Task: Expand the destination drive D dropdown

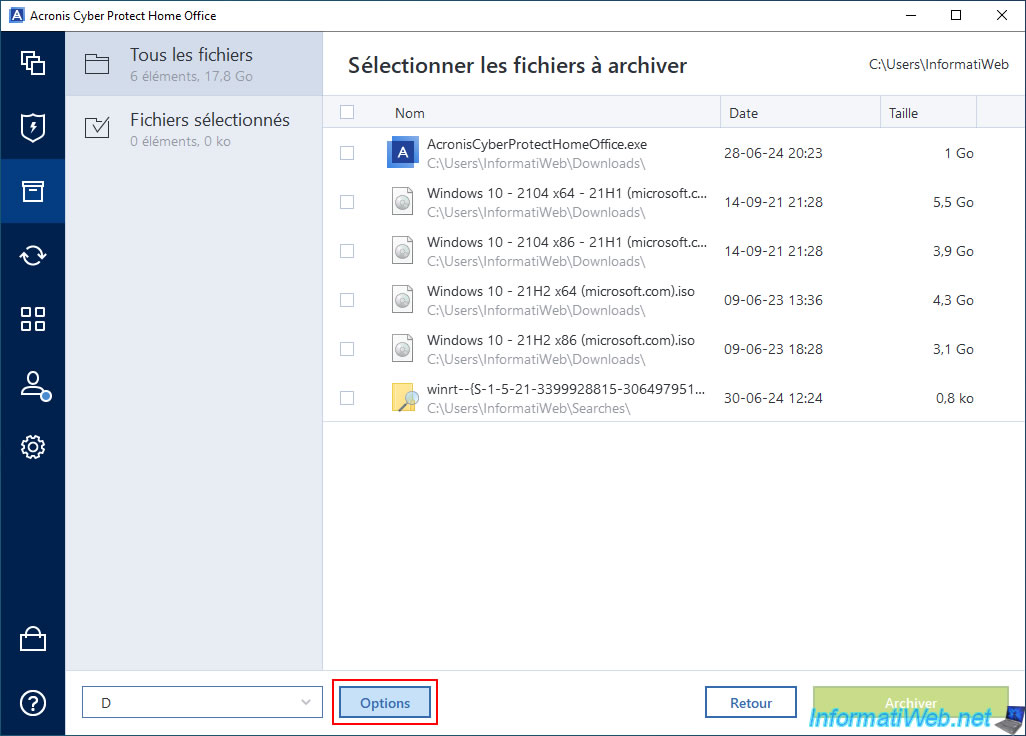Action: pos(201,703)
